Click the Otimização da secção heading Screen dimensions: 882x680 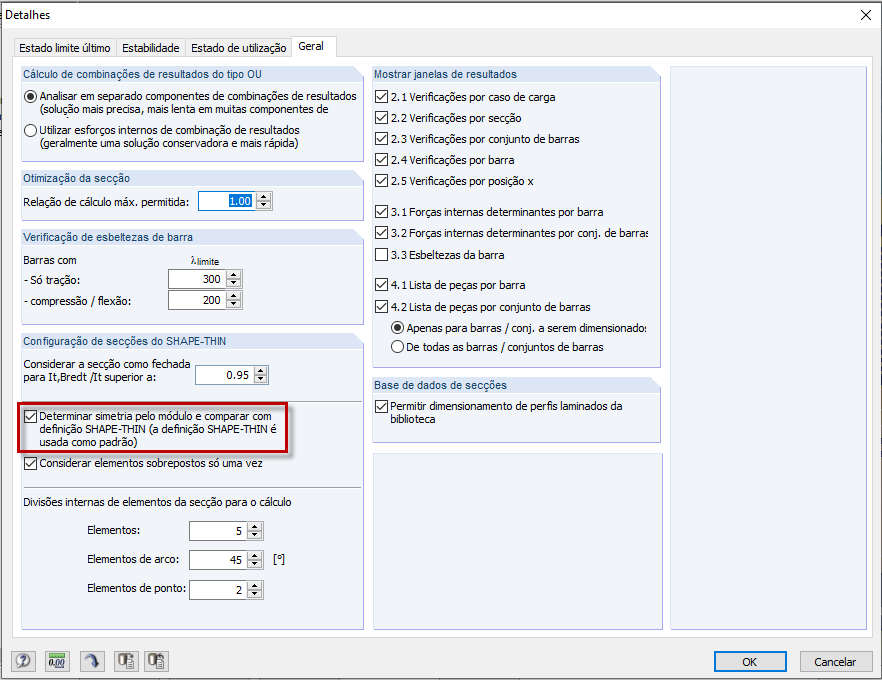[76, 178]
